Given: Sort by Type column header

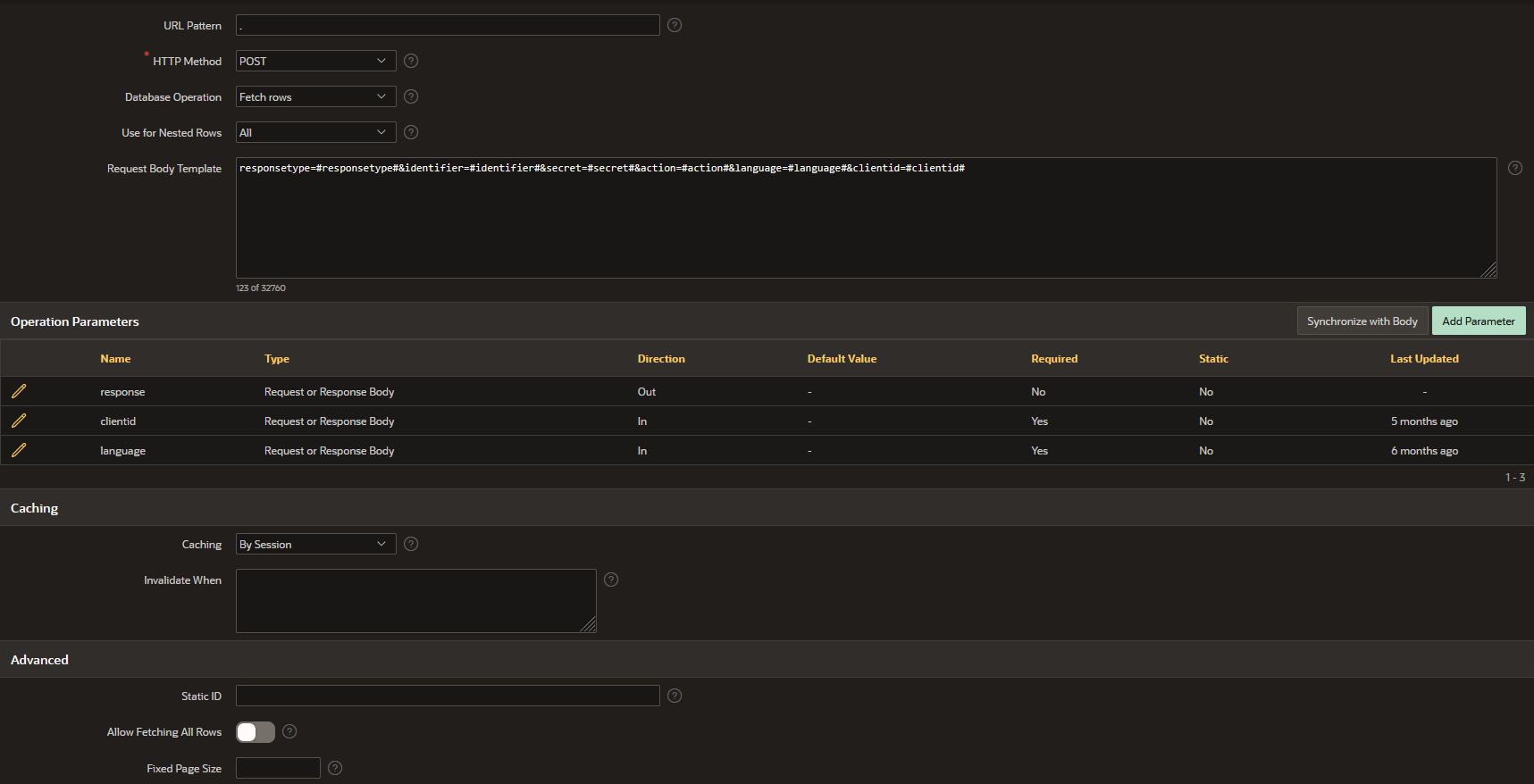Looking at the screenshot, I should (277, 359).
